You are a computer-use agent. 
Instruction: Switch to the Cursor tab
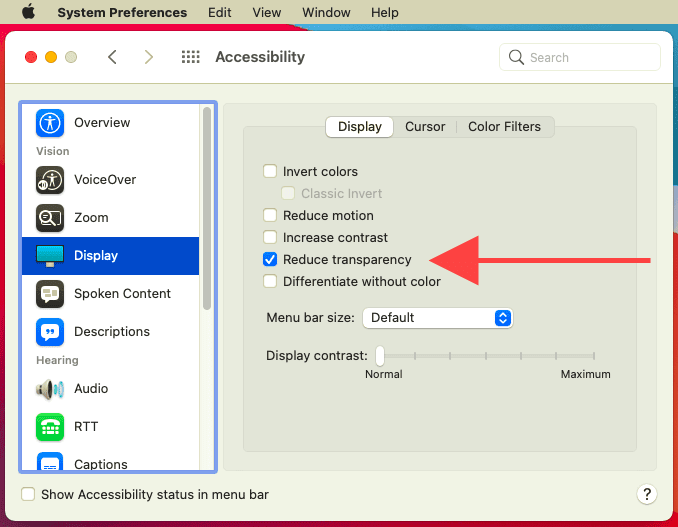pos(425,127)
